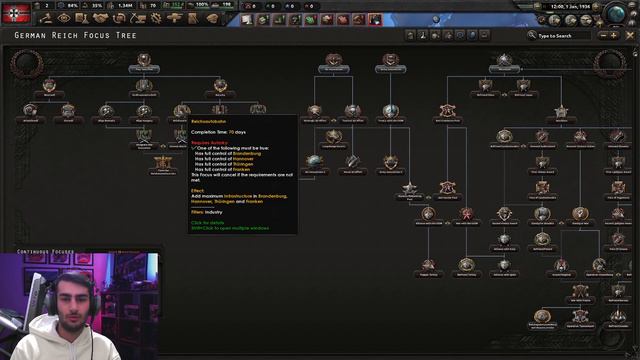The width and height of the screenshot is (640, 360).
Task: Click the Continuous Focuses header
Action: (x=45, y=252)
